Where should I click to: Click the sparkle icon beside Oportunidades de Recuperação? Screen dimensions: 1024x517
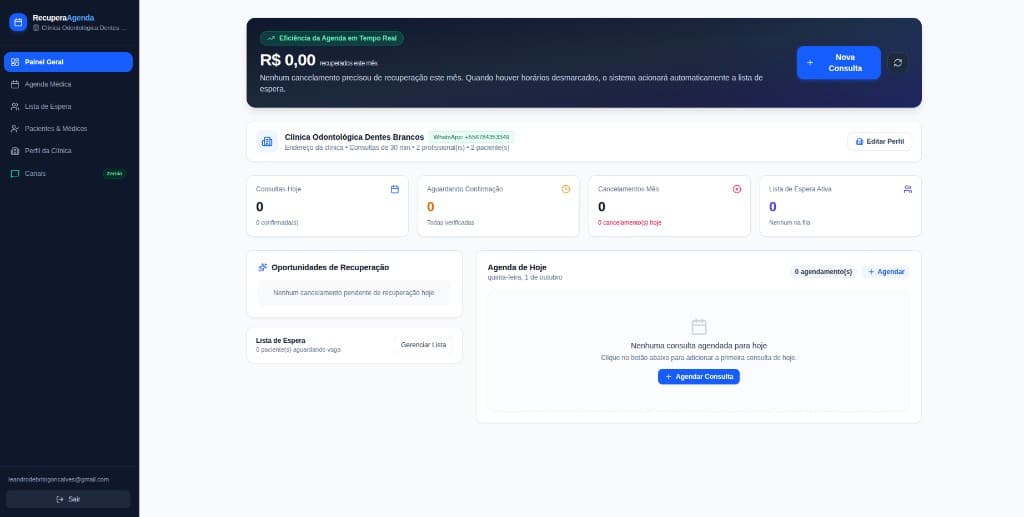pyautogui.click(x=263, y=267)
